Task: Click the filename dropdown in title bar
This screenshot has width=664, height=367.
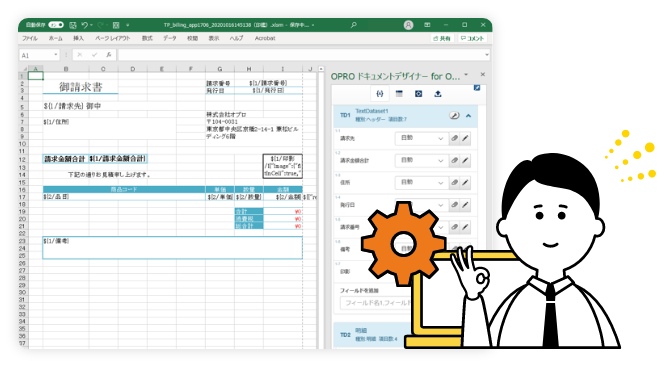Action: (x=313, y=25)
